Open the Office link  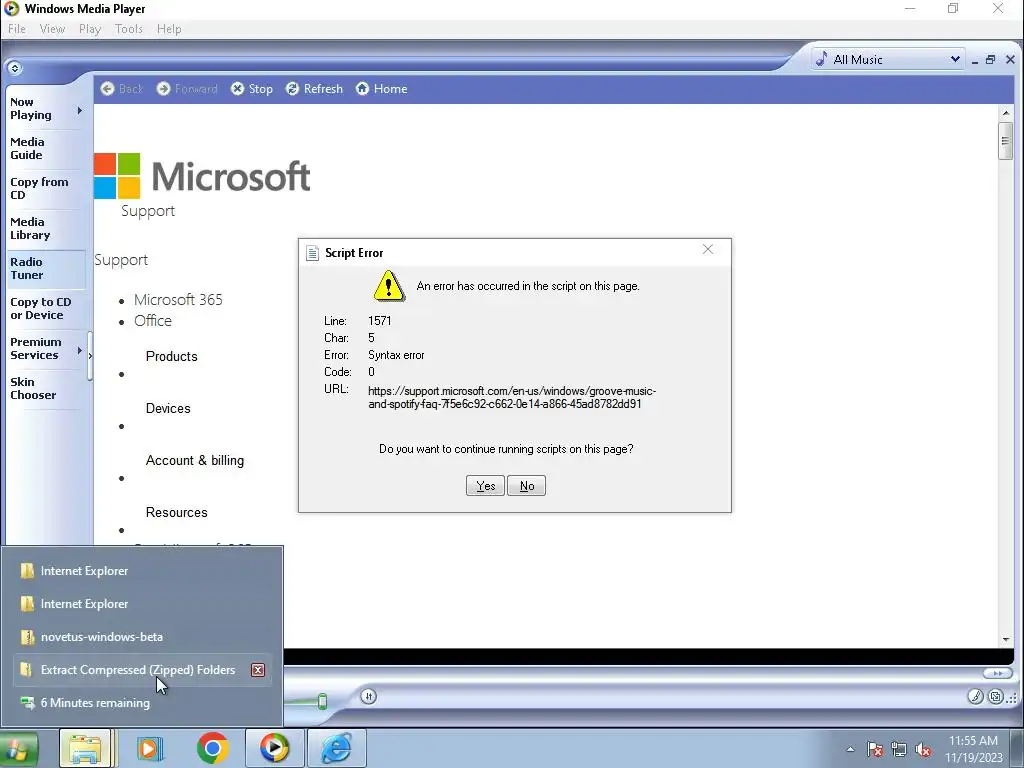pyautogui.click(x=153, y=321)
